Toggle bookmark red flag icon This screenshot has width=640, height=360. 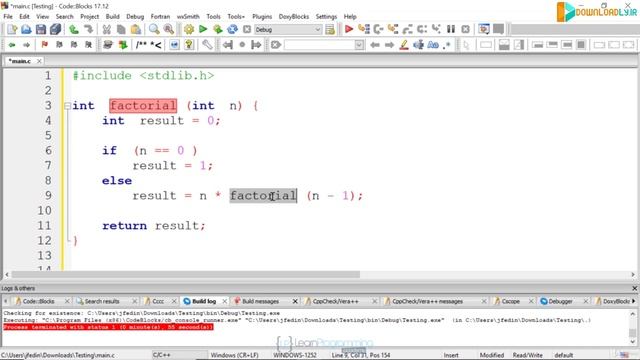pyautogui.click(x=44, y=45)
